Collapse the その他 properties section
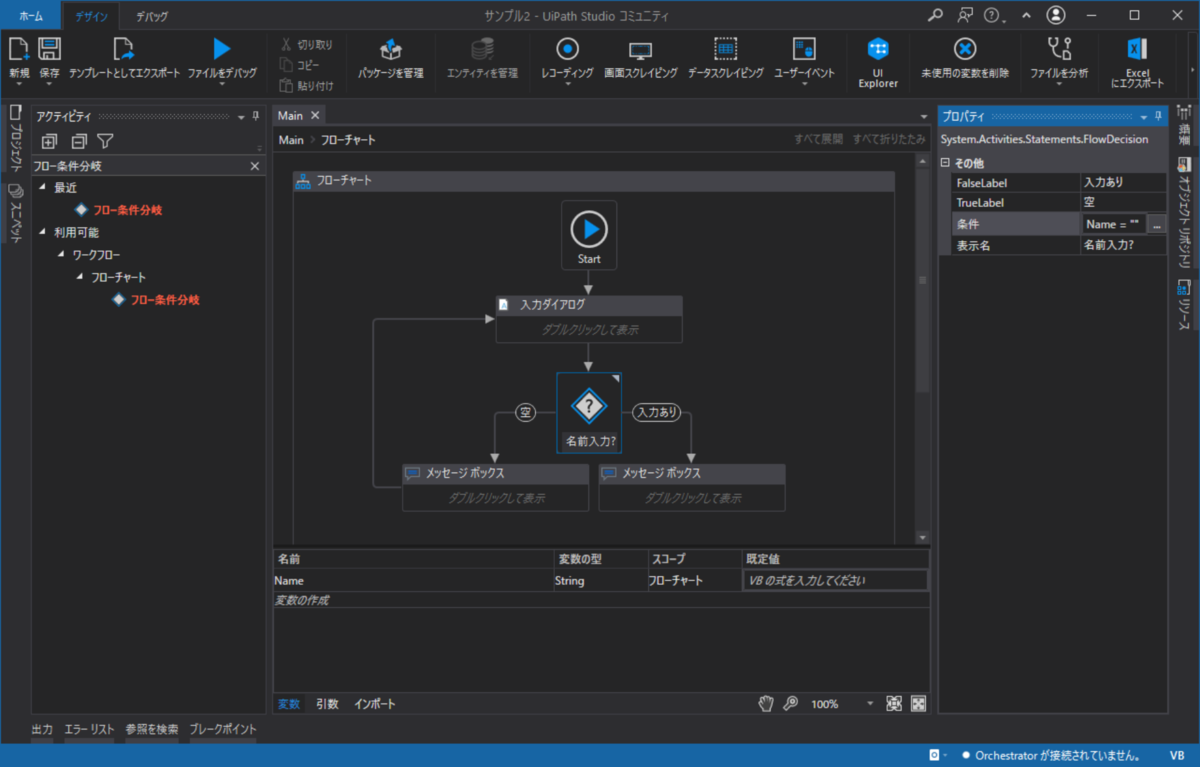1200x767 pixels. click(946, 162)
